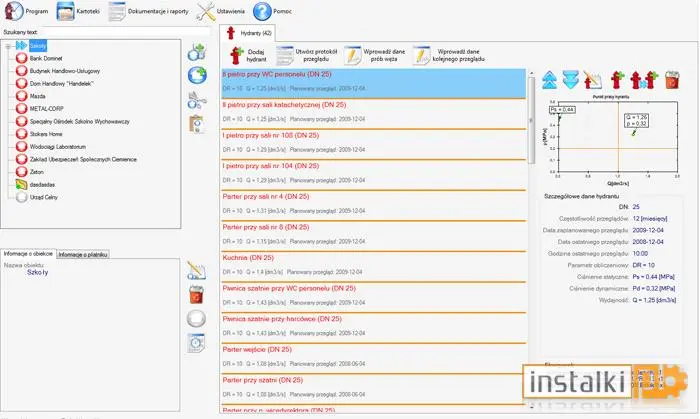Image resolution: width=700 pixels, height=419 pixels.
Task: Click Wprowadź dane prób węża
Action: pos(374,55)
